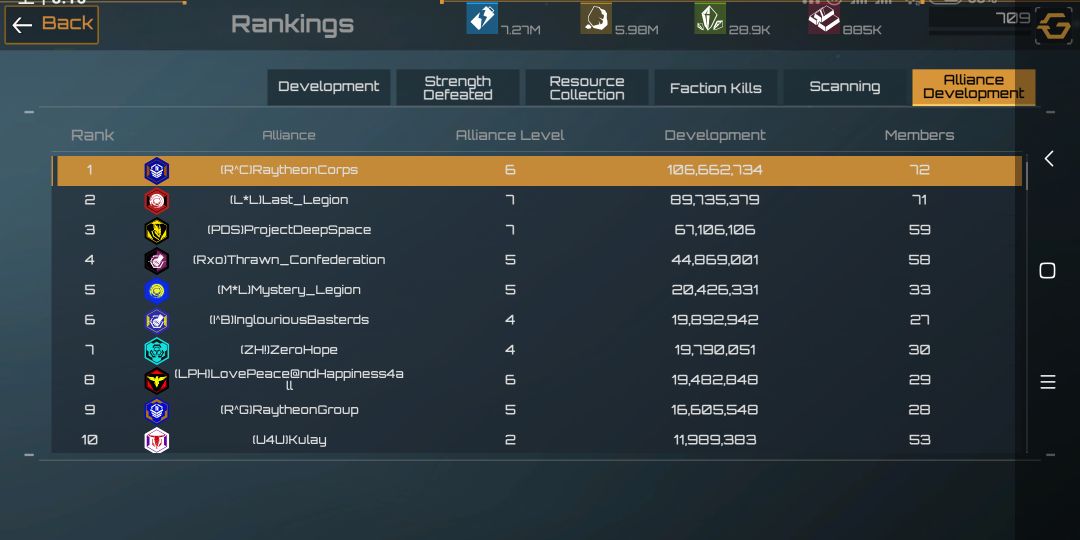
Task: Click development value 44,869,001
Action: [715, 260]
